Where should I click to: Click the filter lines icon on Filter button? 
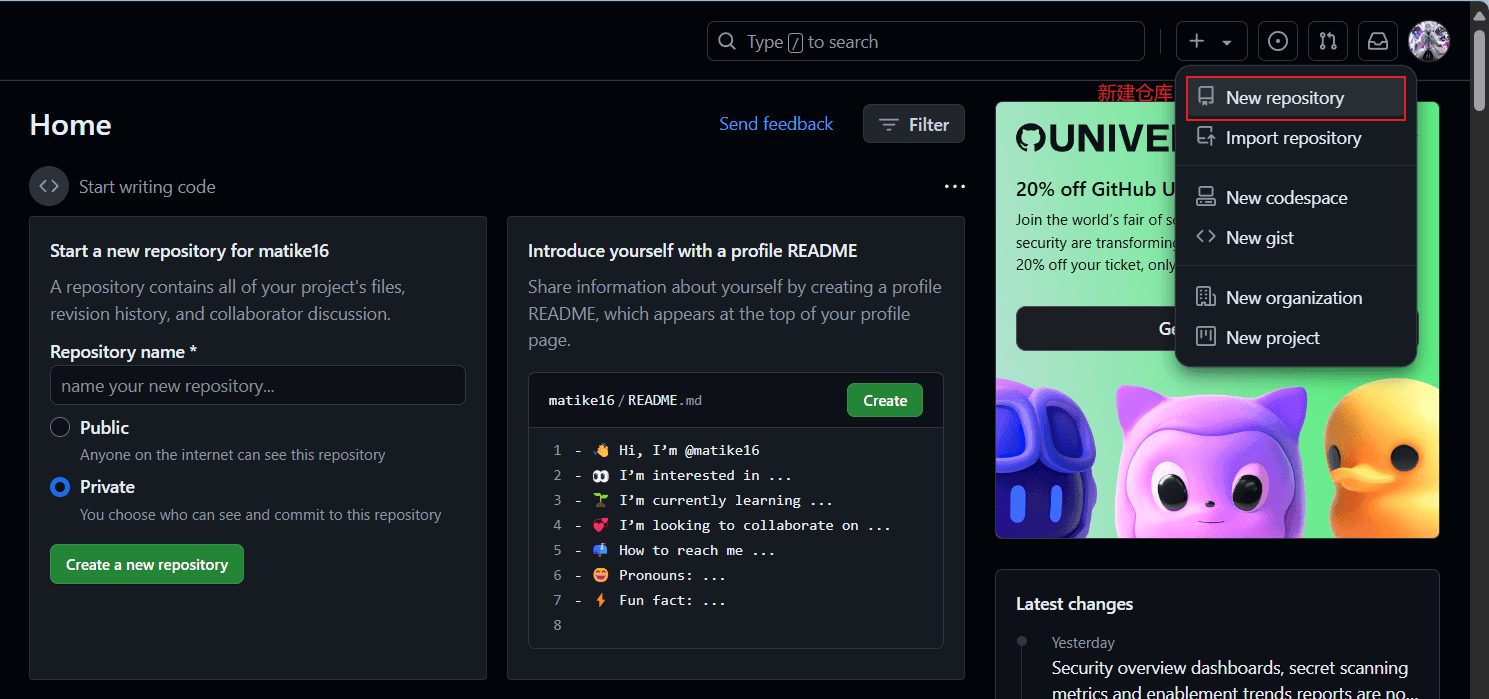click(x=888, y=125)
